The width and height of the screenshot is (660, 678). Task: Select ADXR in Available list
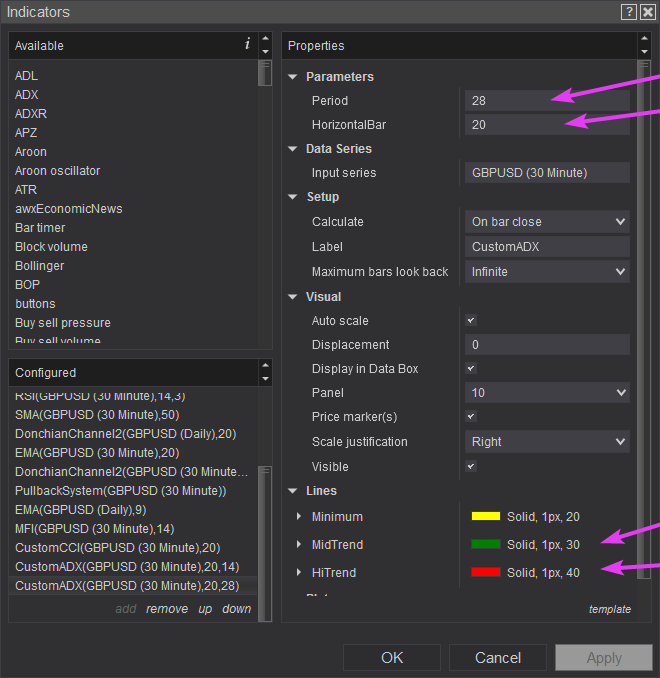[x=31, y=114]
